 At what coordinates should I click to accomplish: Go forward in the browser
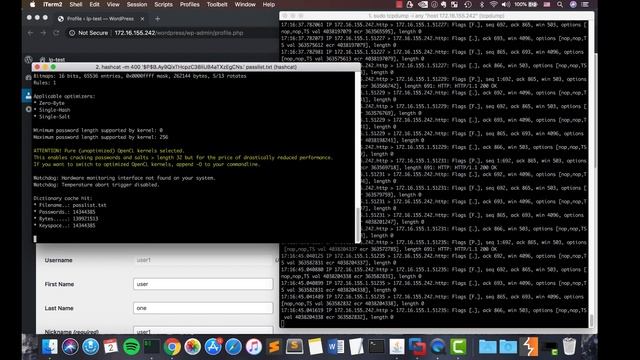coord(43,33)
